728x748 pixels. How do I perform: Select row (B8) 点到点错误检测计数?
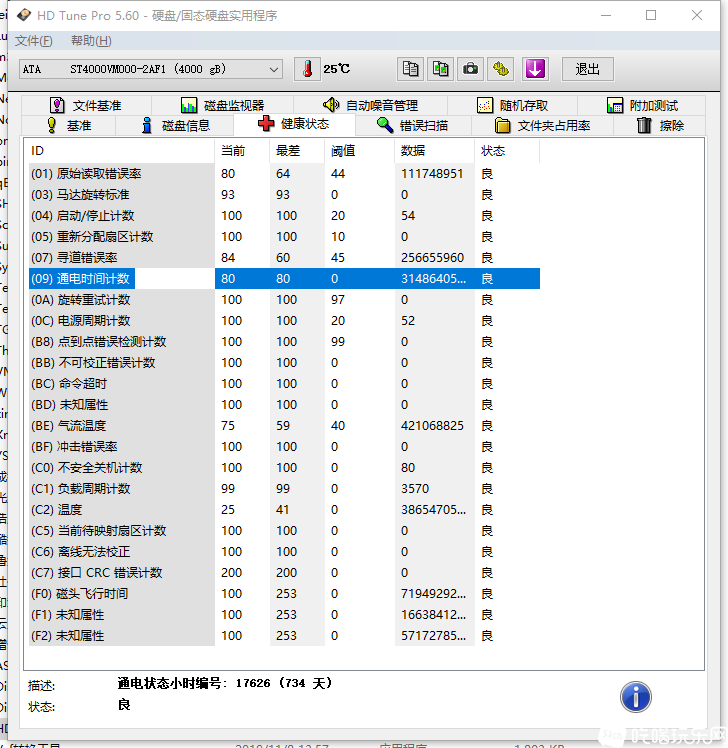(x=284, y=342)
